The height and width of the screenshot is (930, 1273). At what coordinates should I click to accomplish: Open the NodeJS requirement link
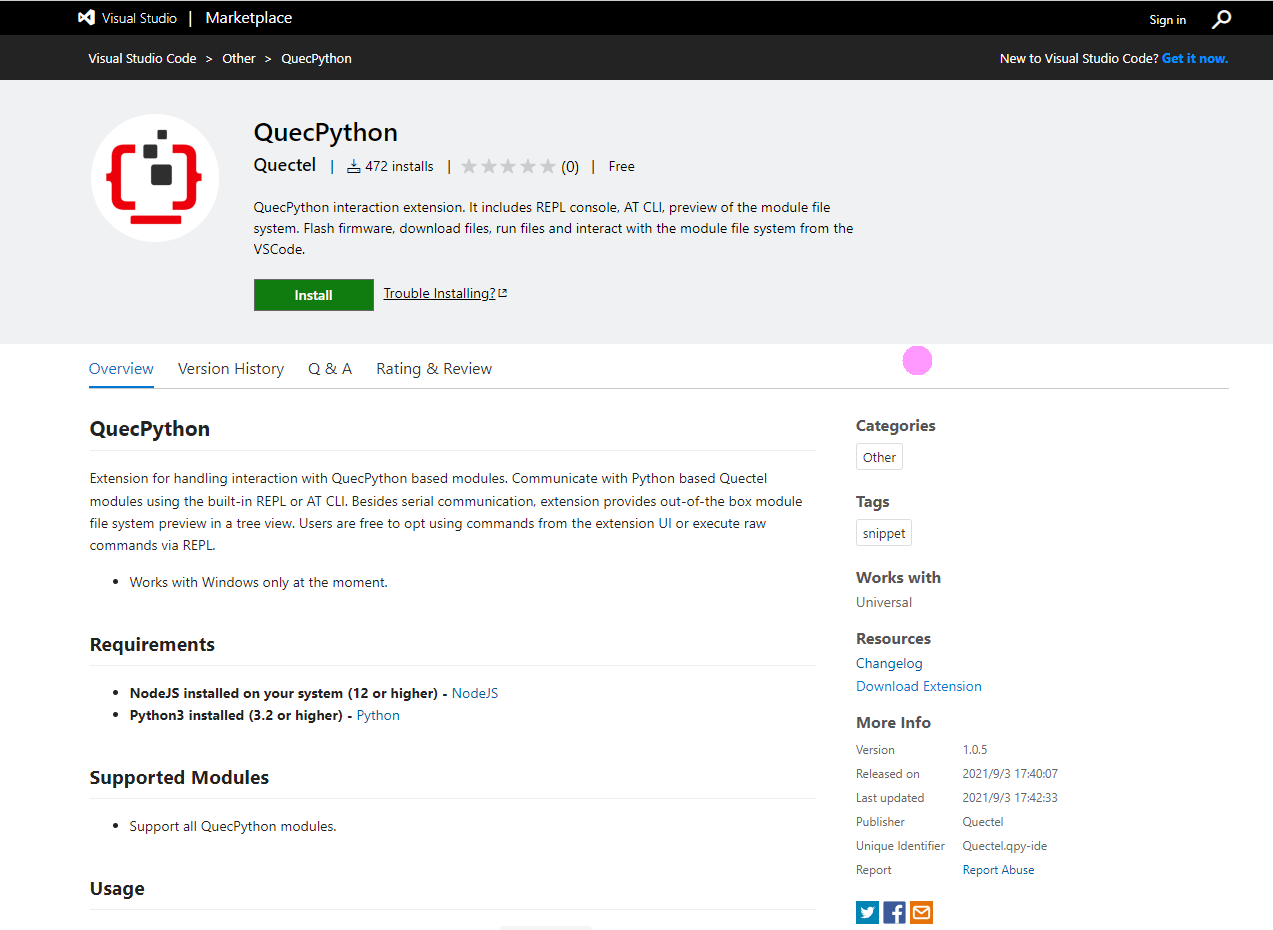(475, 693)
